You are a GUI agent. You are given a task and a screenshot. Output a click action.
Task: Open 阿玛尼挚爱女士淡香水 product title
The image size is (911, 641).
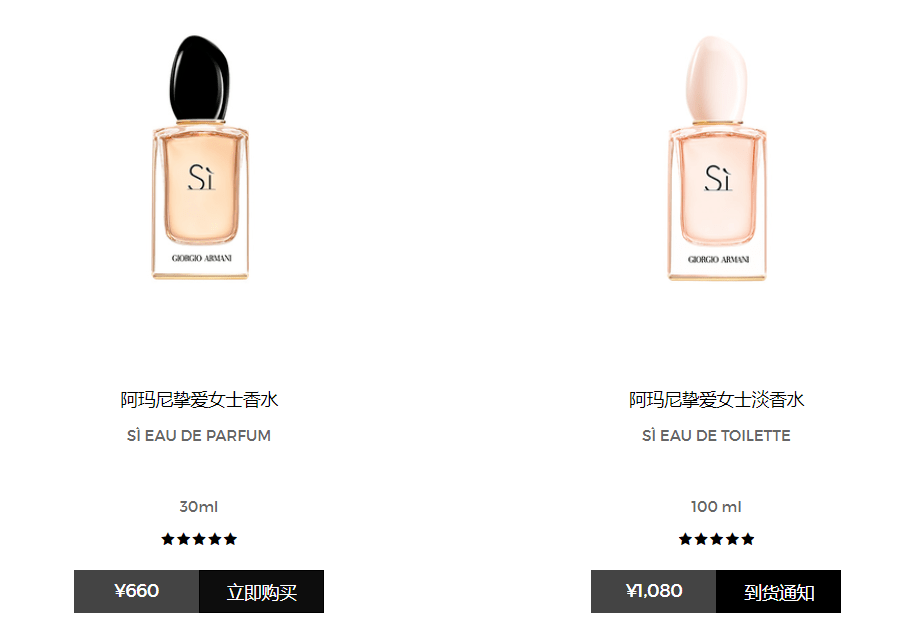coord(716,400)
